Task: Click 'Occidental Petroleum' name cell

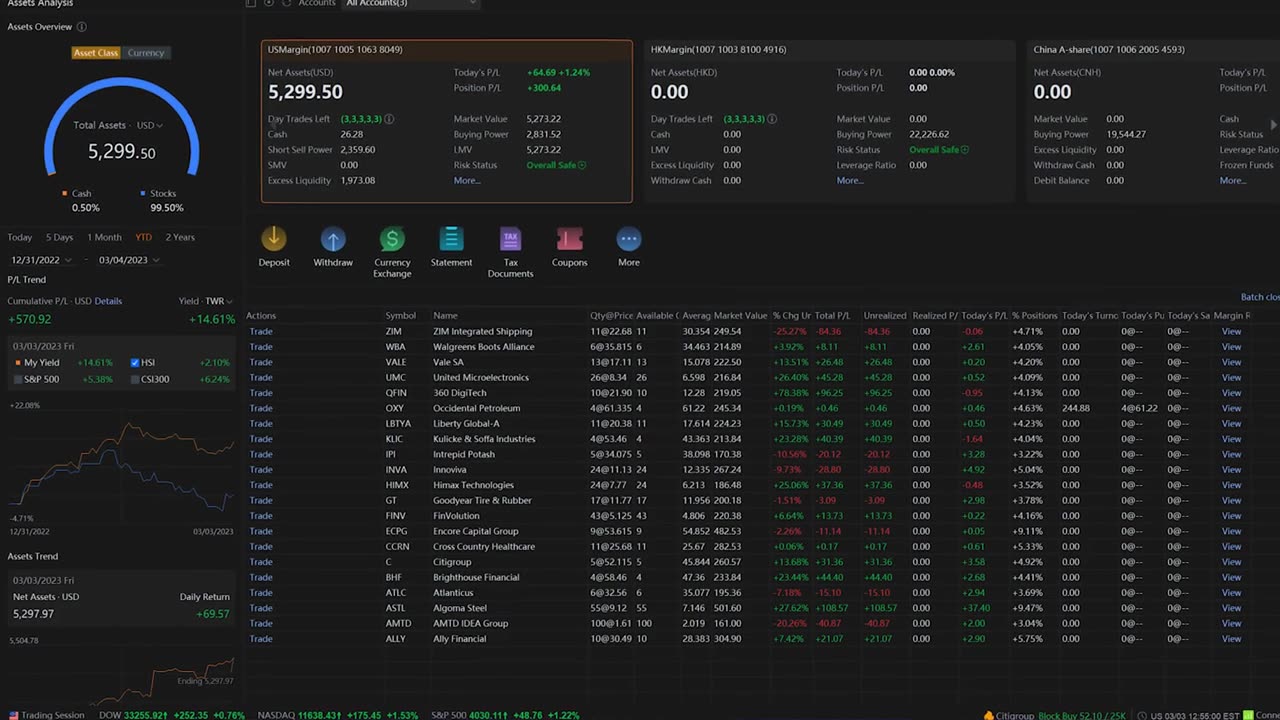Action: 477,408
